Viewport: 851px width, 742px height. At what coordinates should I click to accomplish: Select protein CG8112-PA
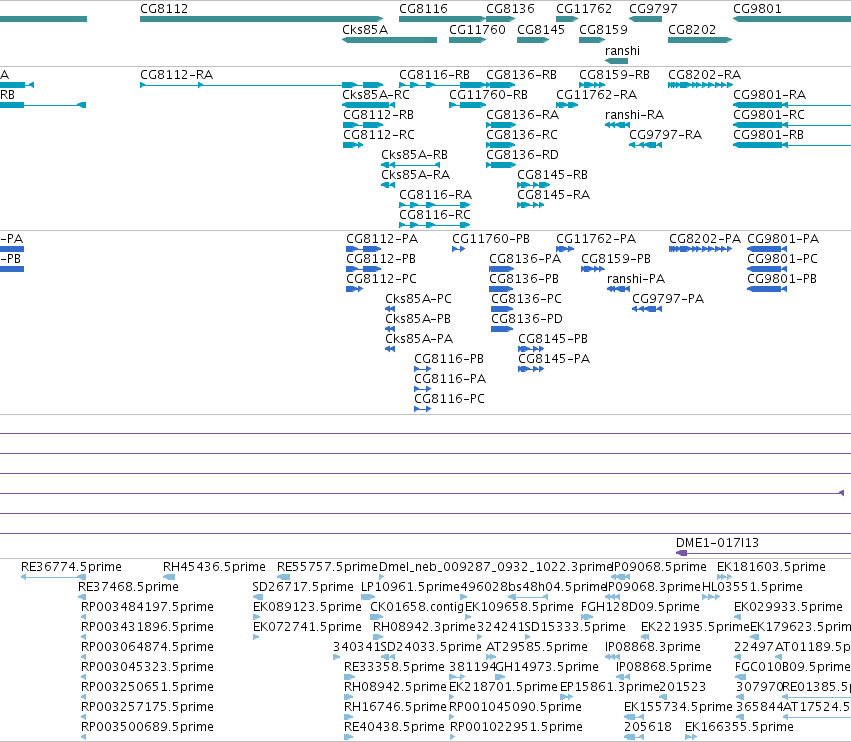point(364,249)
